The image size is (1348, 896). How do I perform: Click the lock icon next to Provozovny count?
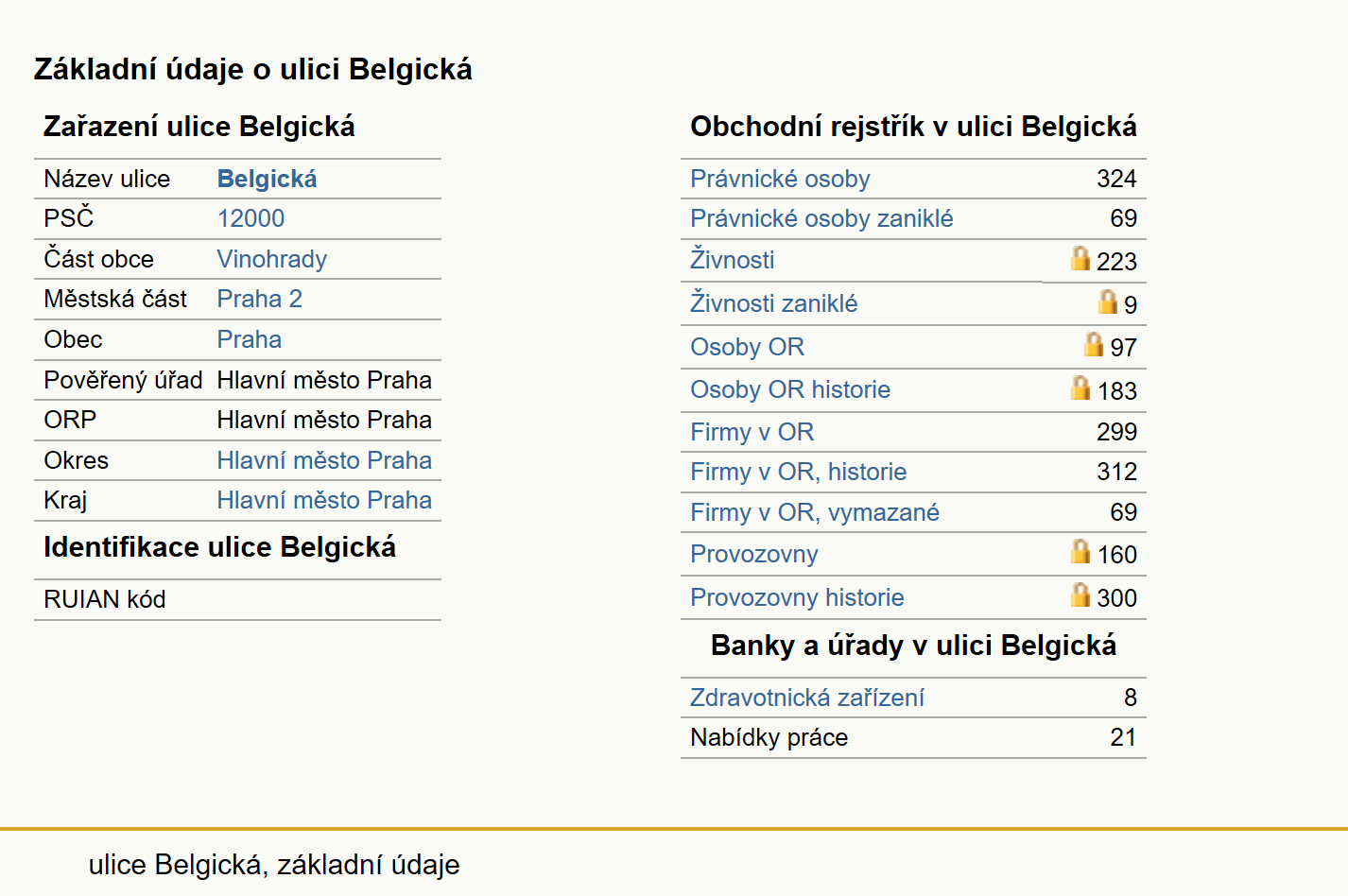click(1080, 551)
